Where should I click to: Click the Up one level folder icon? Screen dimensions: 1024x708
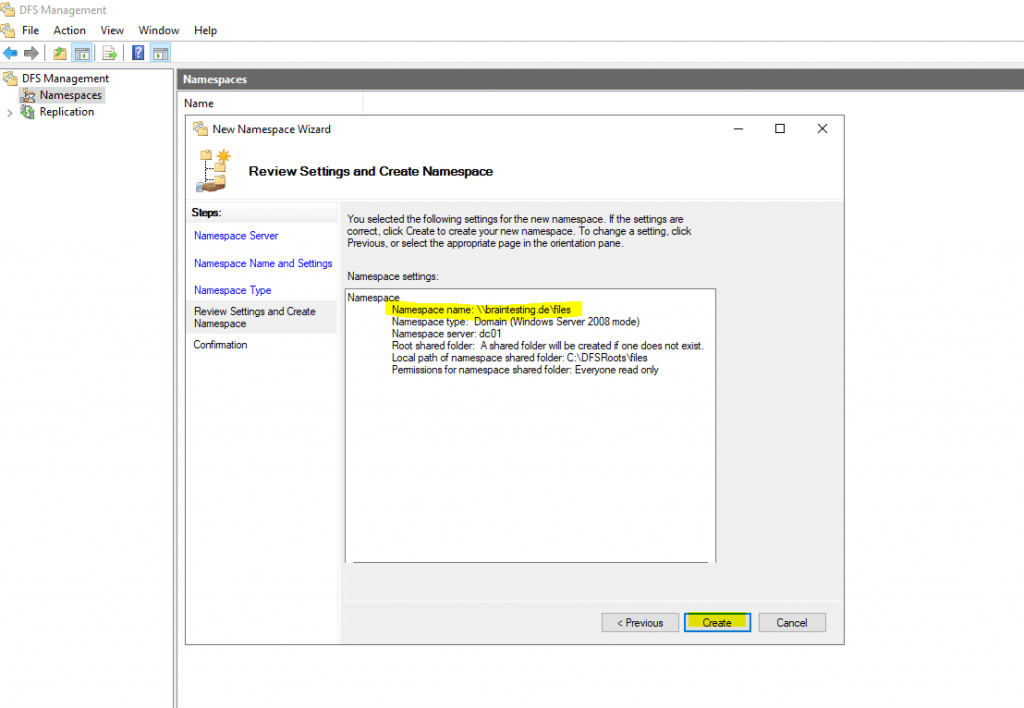60,53
